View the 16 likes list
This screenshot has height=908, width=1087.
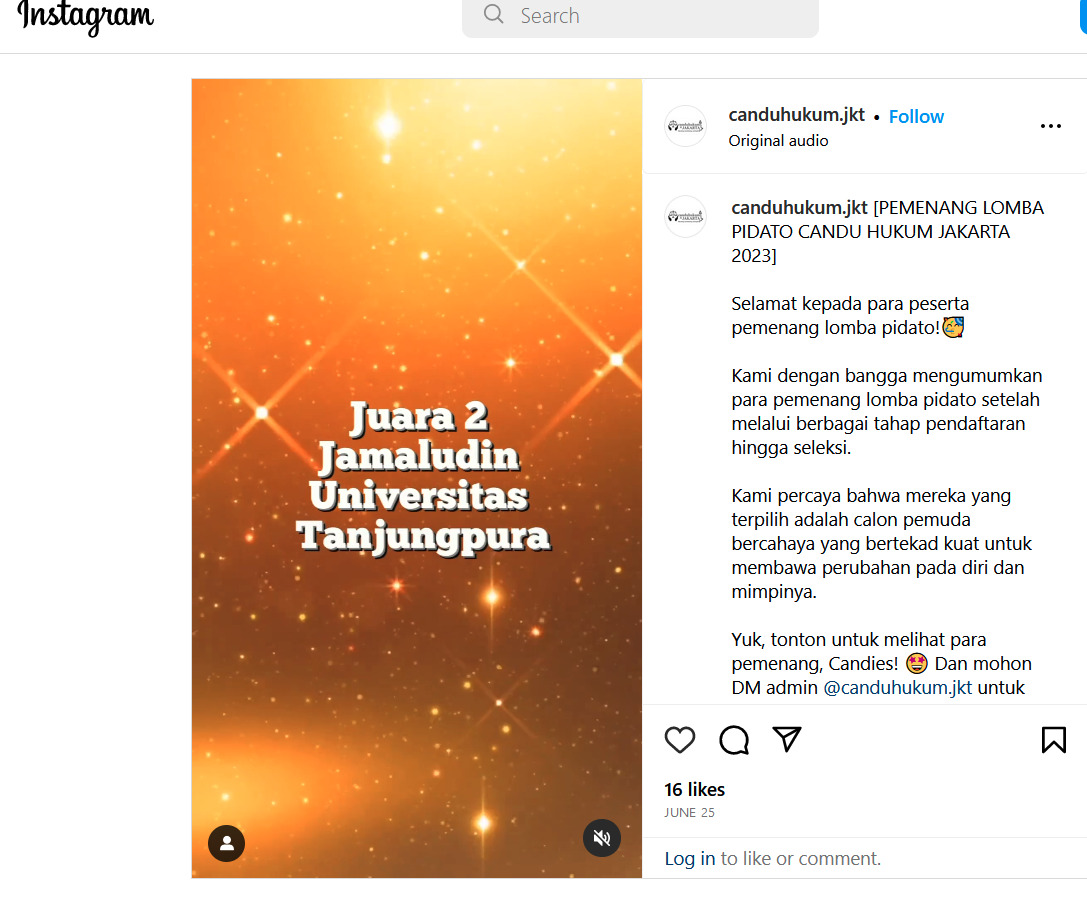(x=694, y=789)
